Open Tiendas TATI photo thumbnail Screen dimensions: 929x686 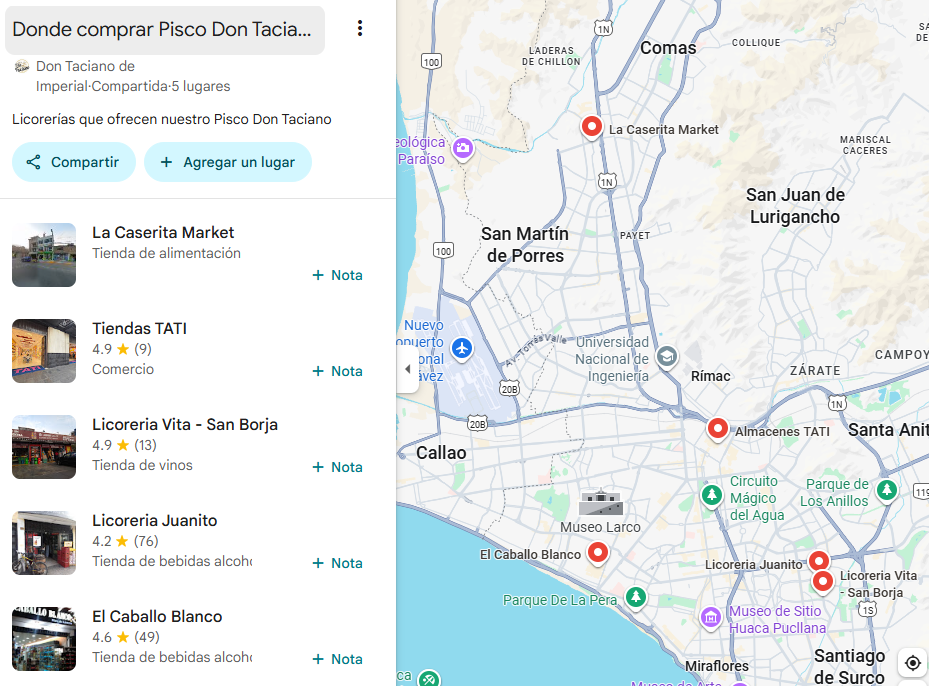[x=44, y=351]
